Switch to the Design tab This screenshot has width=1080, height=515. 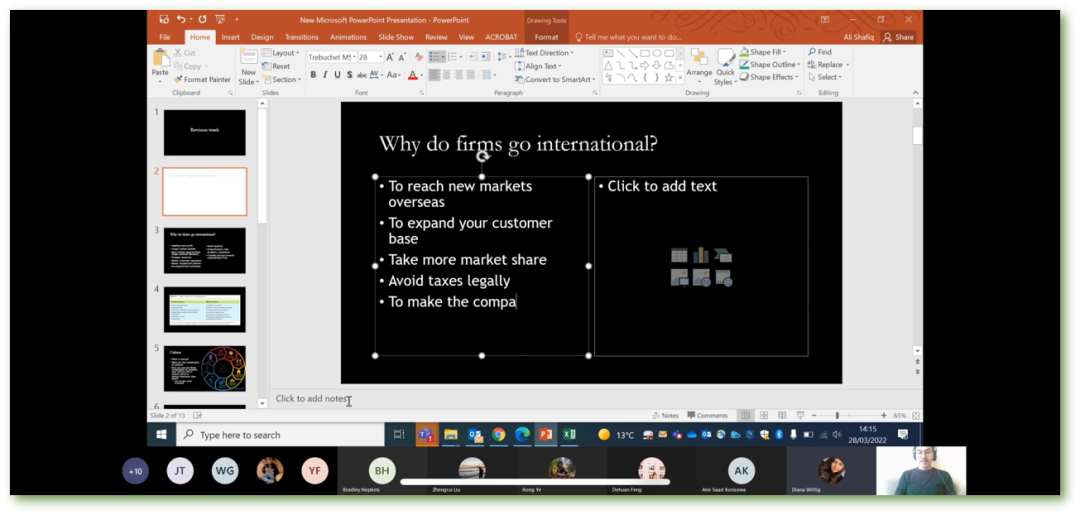pyautogui.click(x=262, y=37)
